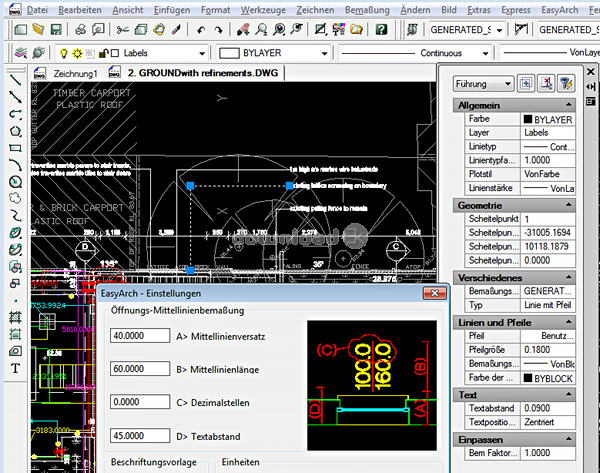This screenshot has height=473, width=600.
Task: Select the Arc tool
Action: pyautogui.click(x=15, y=165)
